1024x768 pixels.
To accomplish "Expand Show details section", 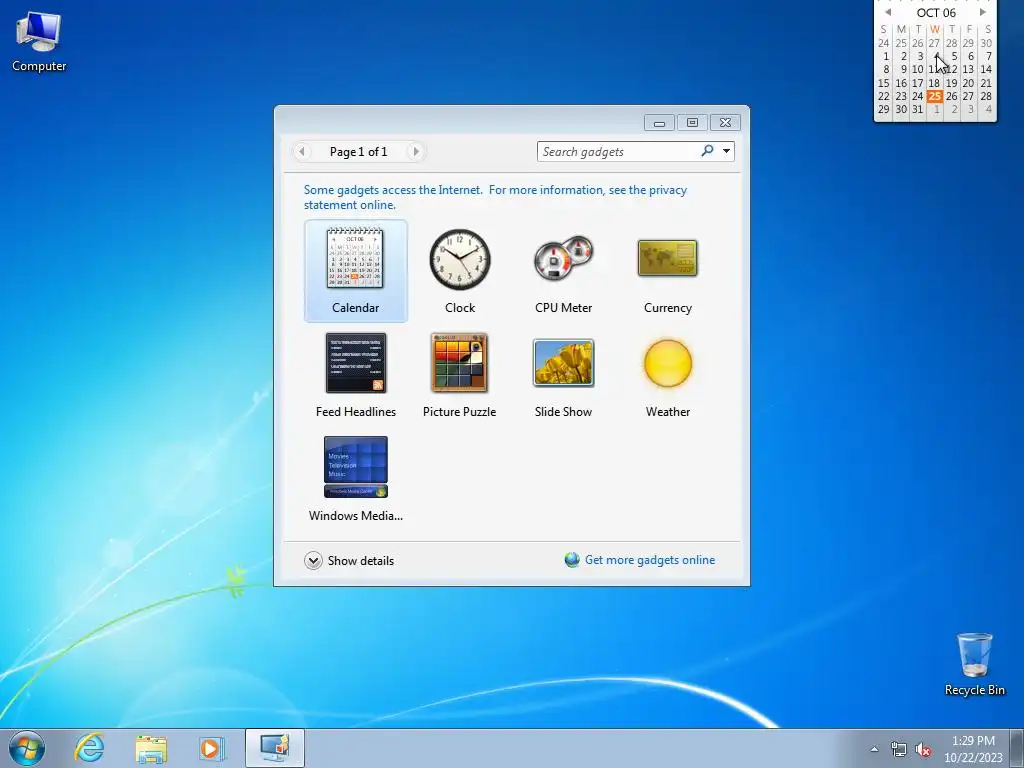I will tap(349, 560).
